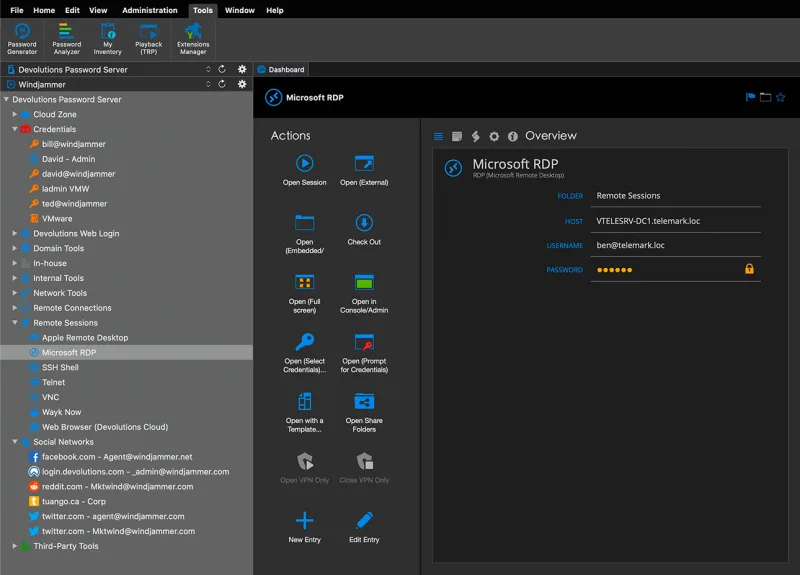Expand the Third-Party Tools folder

tap(15, 546)
